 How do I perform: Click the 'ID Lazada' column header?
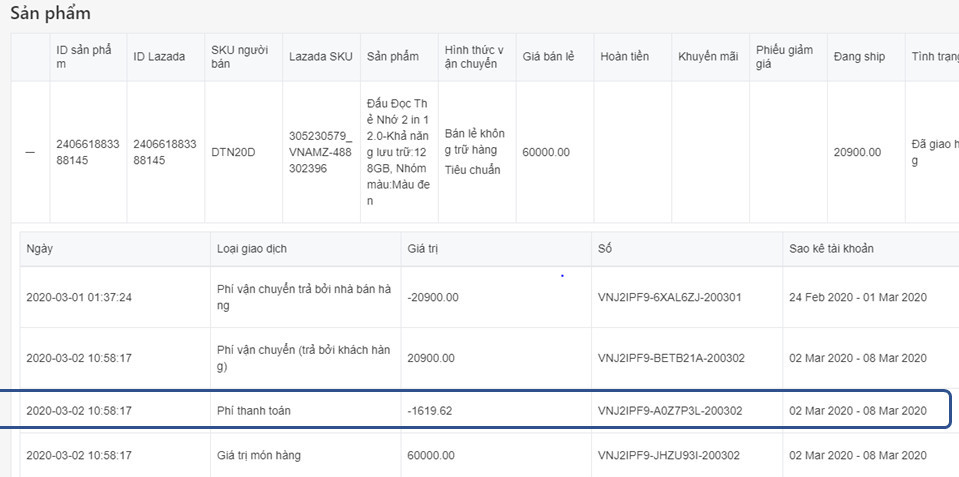pos(159,57)
